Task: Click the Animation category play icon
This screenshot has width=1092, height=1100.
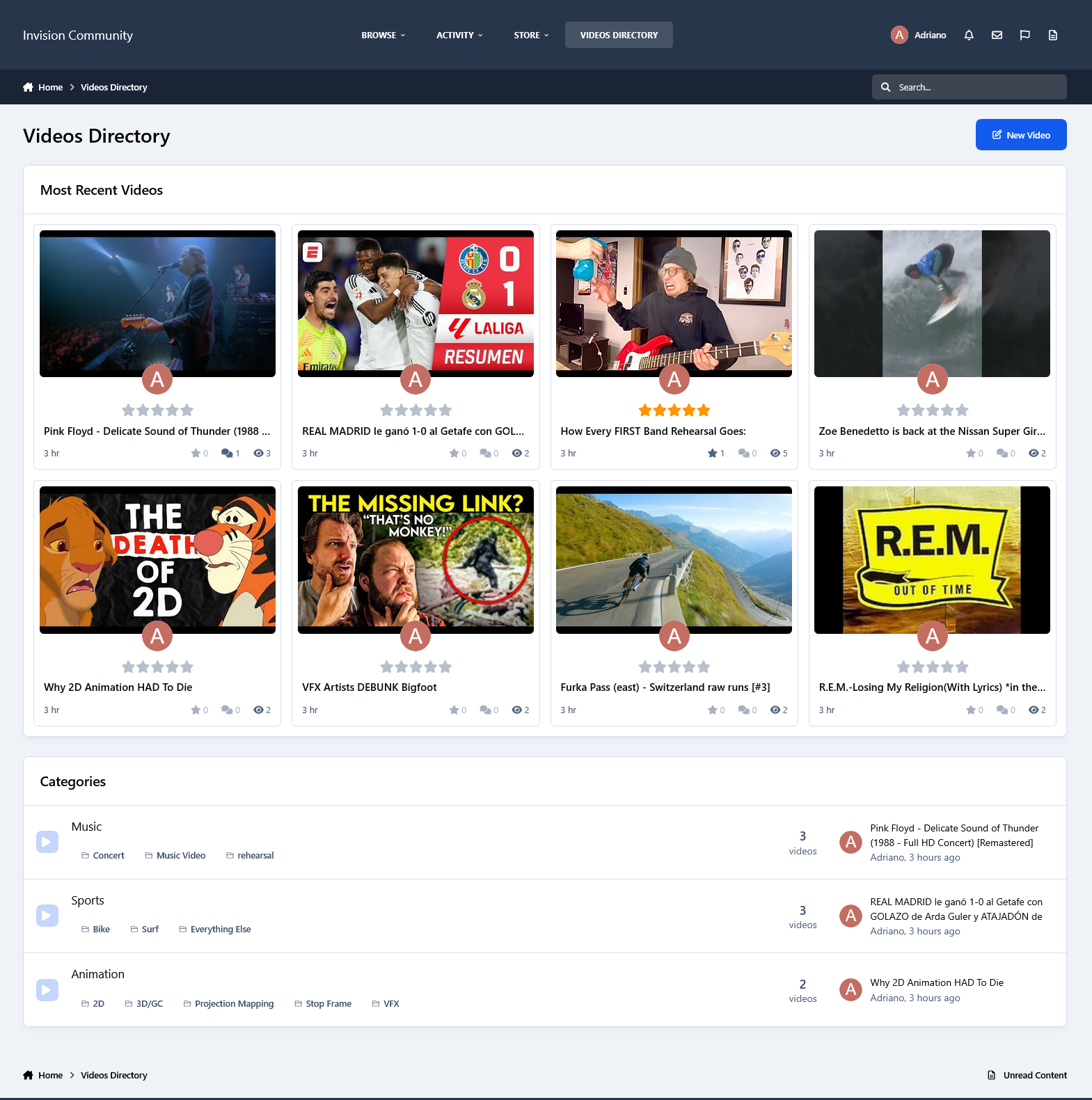Action: tap(47, 989)
